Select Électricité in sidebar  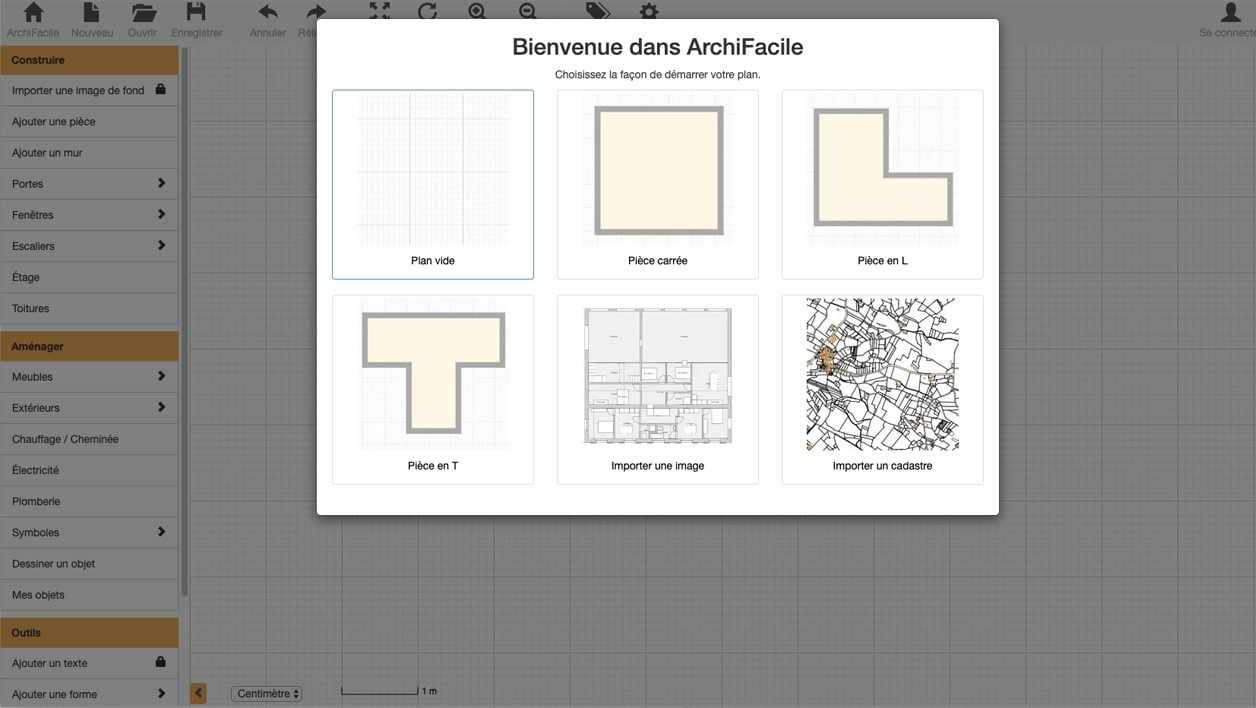pyautogui.click(x=89, y=470)
